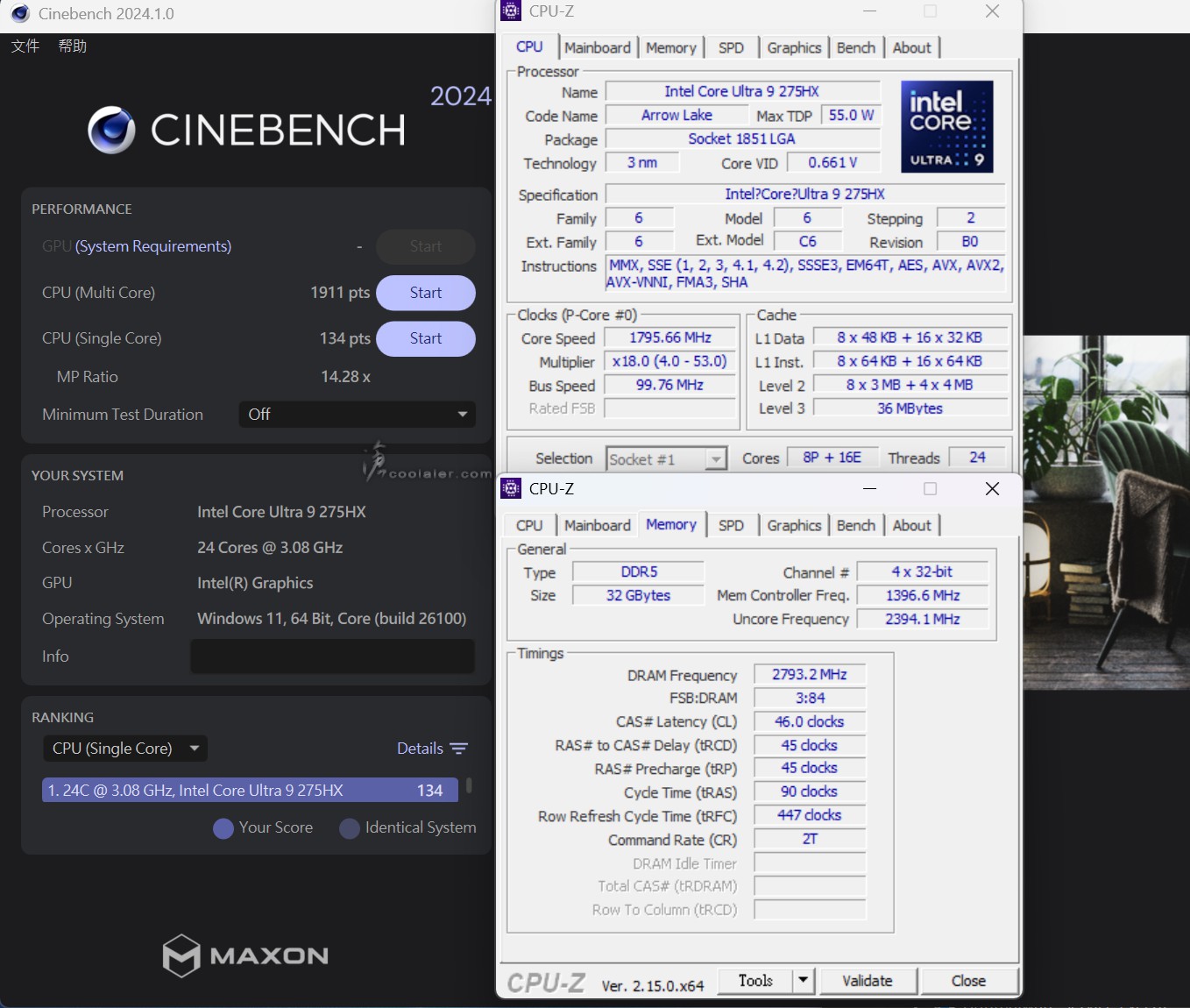This screenshot has height=1008, width=1190.
Task: Start the CPU (Single Core) test
Action: (x=426, y=338)
